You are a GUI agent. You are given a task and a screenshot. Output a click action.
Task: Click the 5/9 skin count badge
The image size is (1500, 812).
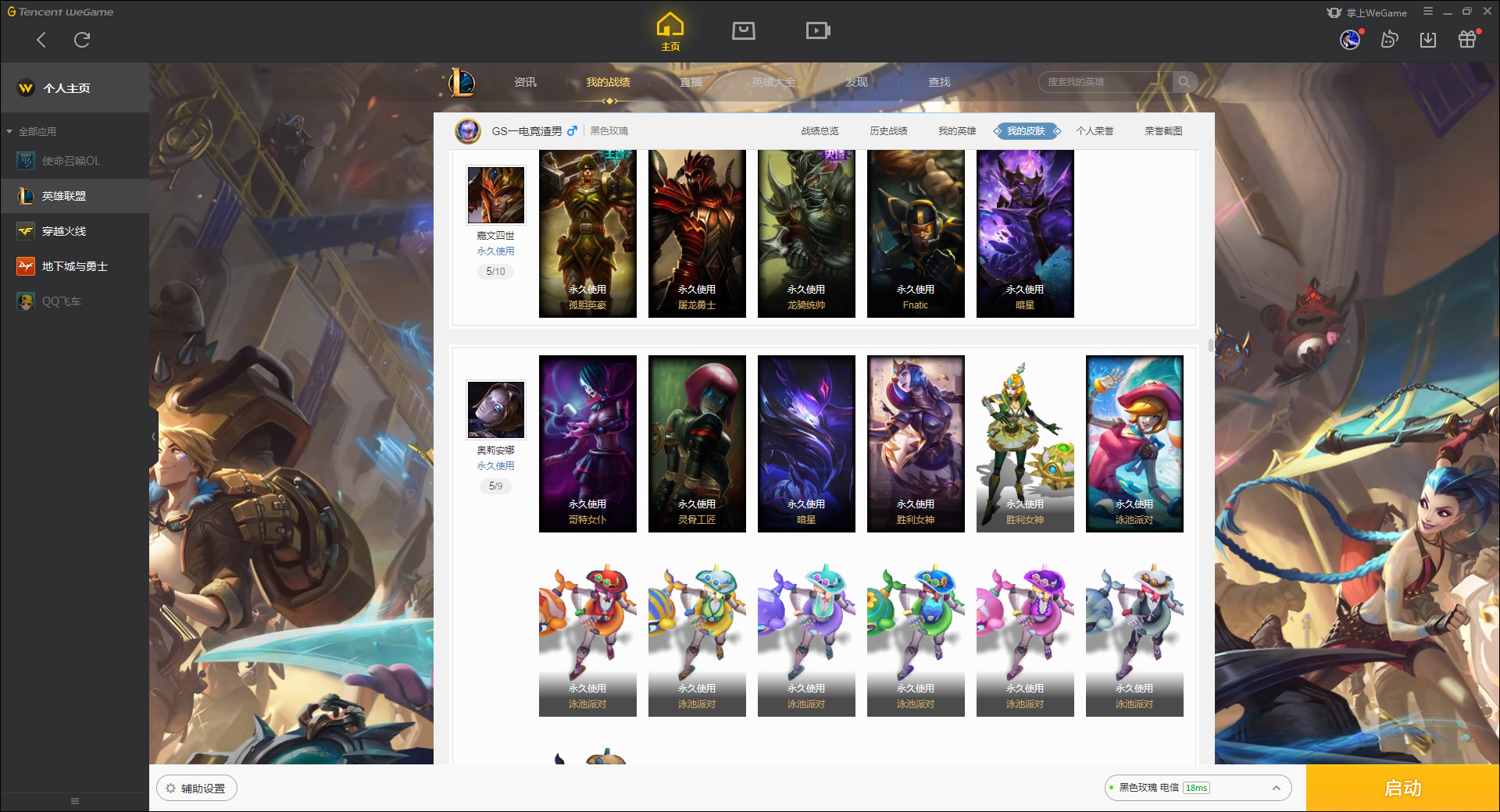pyautogui.click(x=495, y=486)
